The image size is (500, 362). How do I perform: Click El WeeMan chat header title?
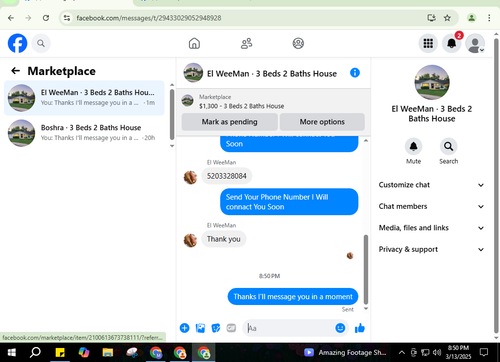click(272, 73)
